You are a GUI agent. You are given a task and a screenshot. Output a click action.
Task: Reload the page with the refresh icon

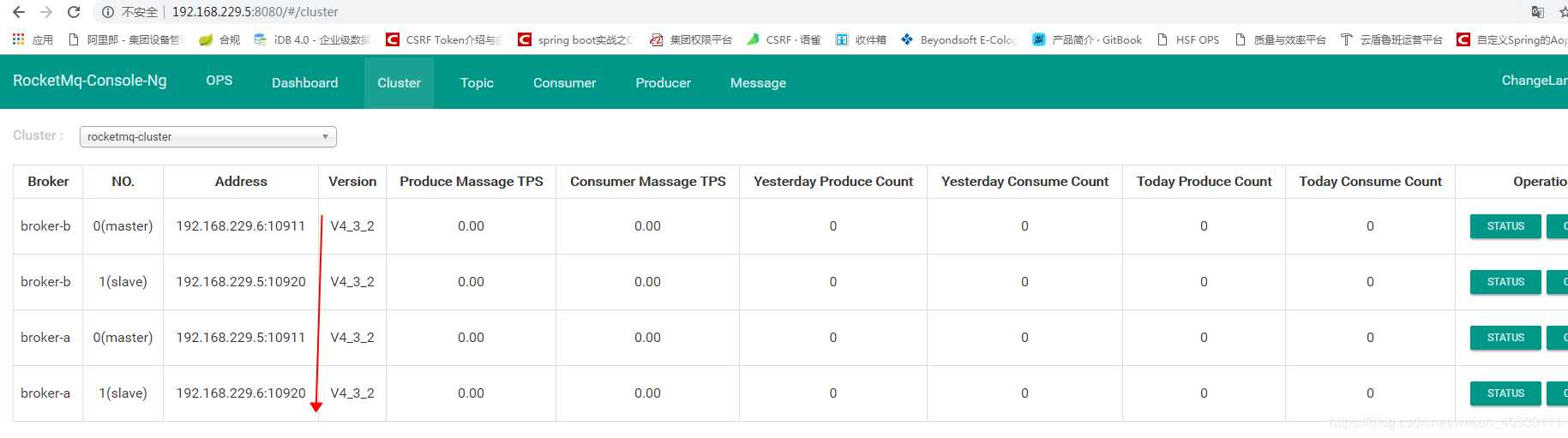[x=74, y=12]
